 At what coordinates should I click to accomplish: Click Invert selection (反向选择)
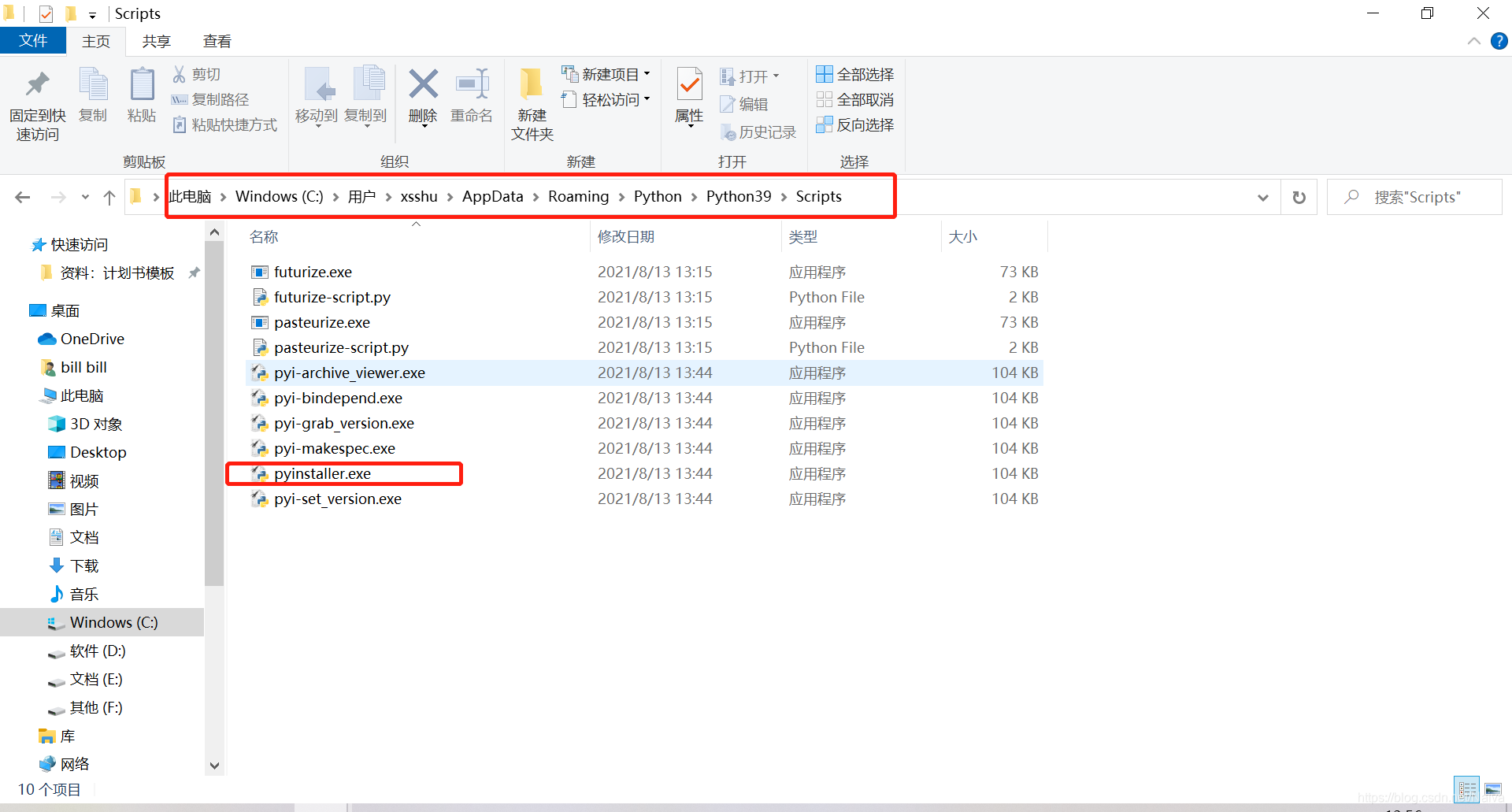tap(855, 124)
